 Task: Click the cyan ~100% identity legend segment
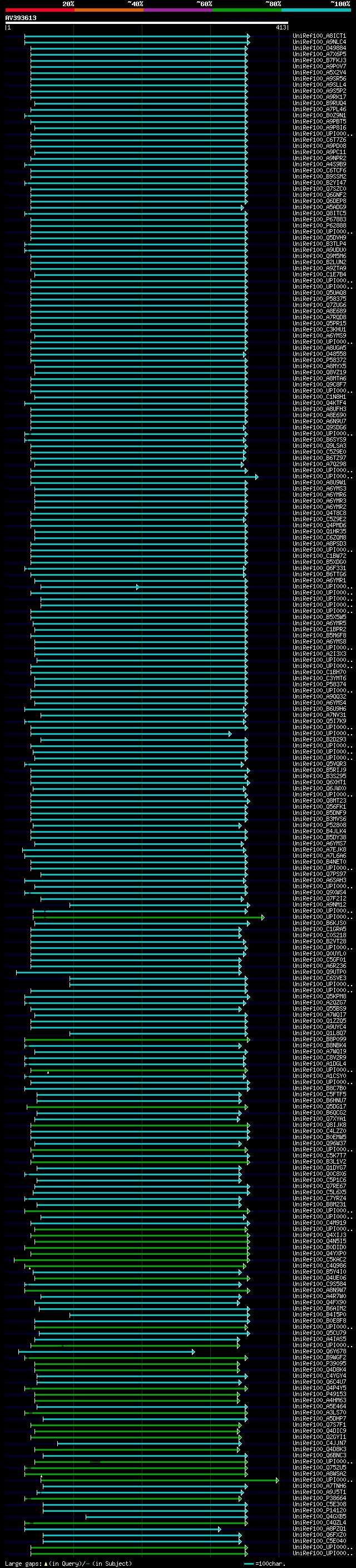pos(316,10)
